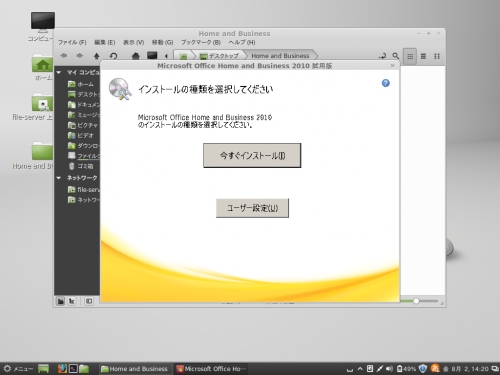Screen dimensions: 500x375
Task: Switch to icon view
Action: 410,56
